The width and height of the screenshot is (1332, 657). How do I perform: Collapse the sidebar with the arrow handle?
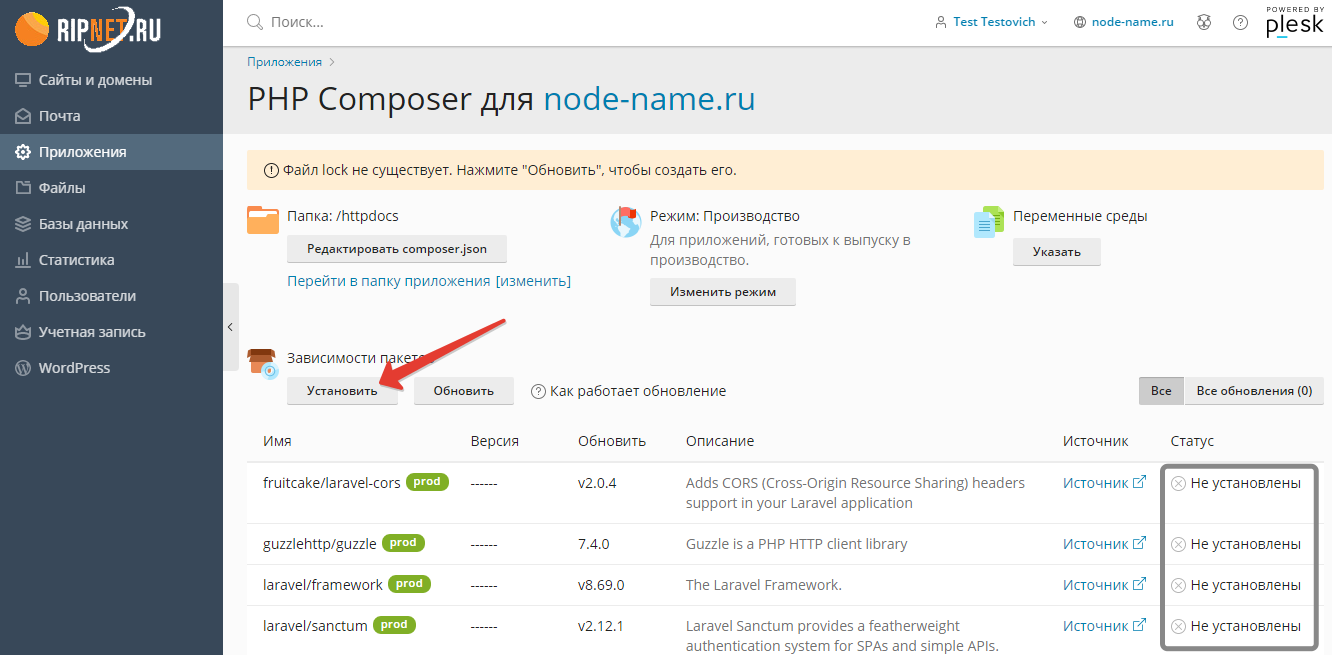pyautogui.click(x=231, y=327)
